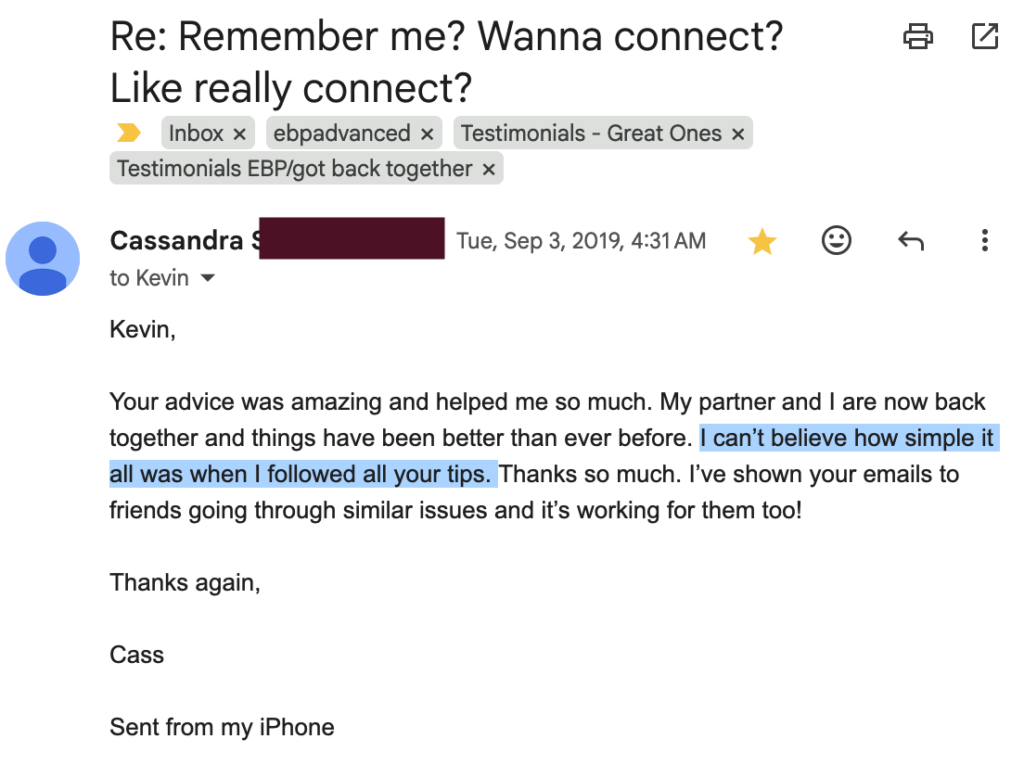Remove Testimonials - Great Ones label
This screenshot has width=1024, height=777.
pyautogui.click(x=738, y=134)
